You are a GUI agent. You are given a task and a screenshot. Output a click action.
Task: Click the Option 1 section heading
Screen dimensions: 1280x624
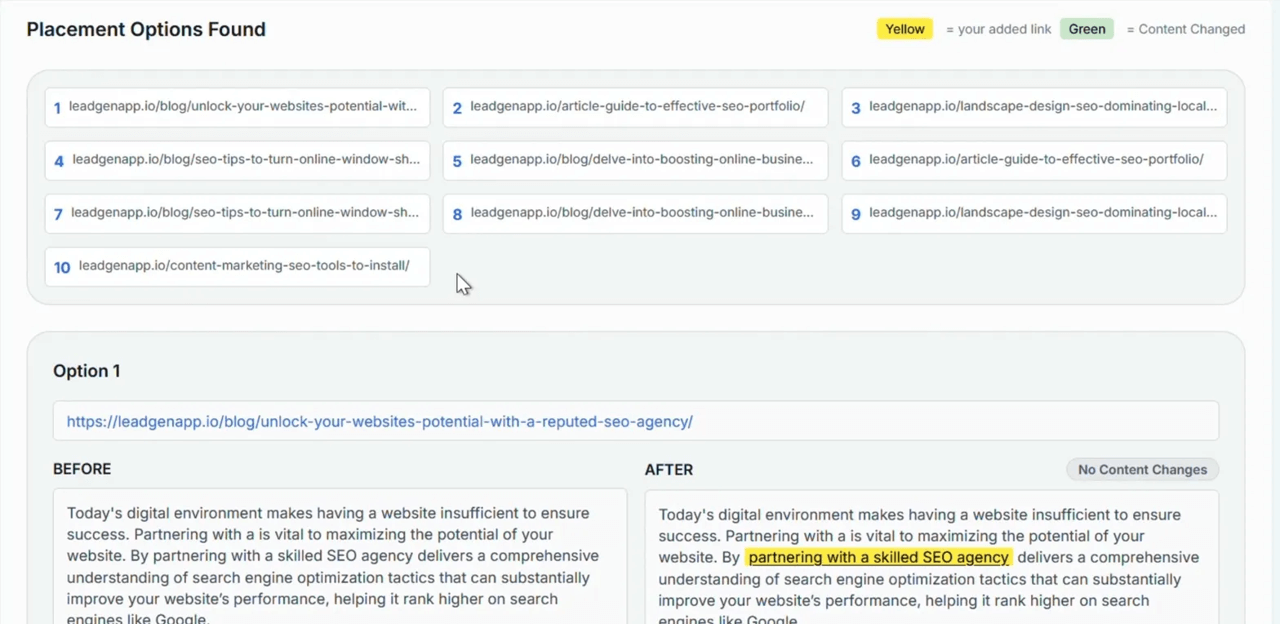87,371
